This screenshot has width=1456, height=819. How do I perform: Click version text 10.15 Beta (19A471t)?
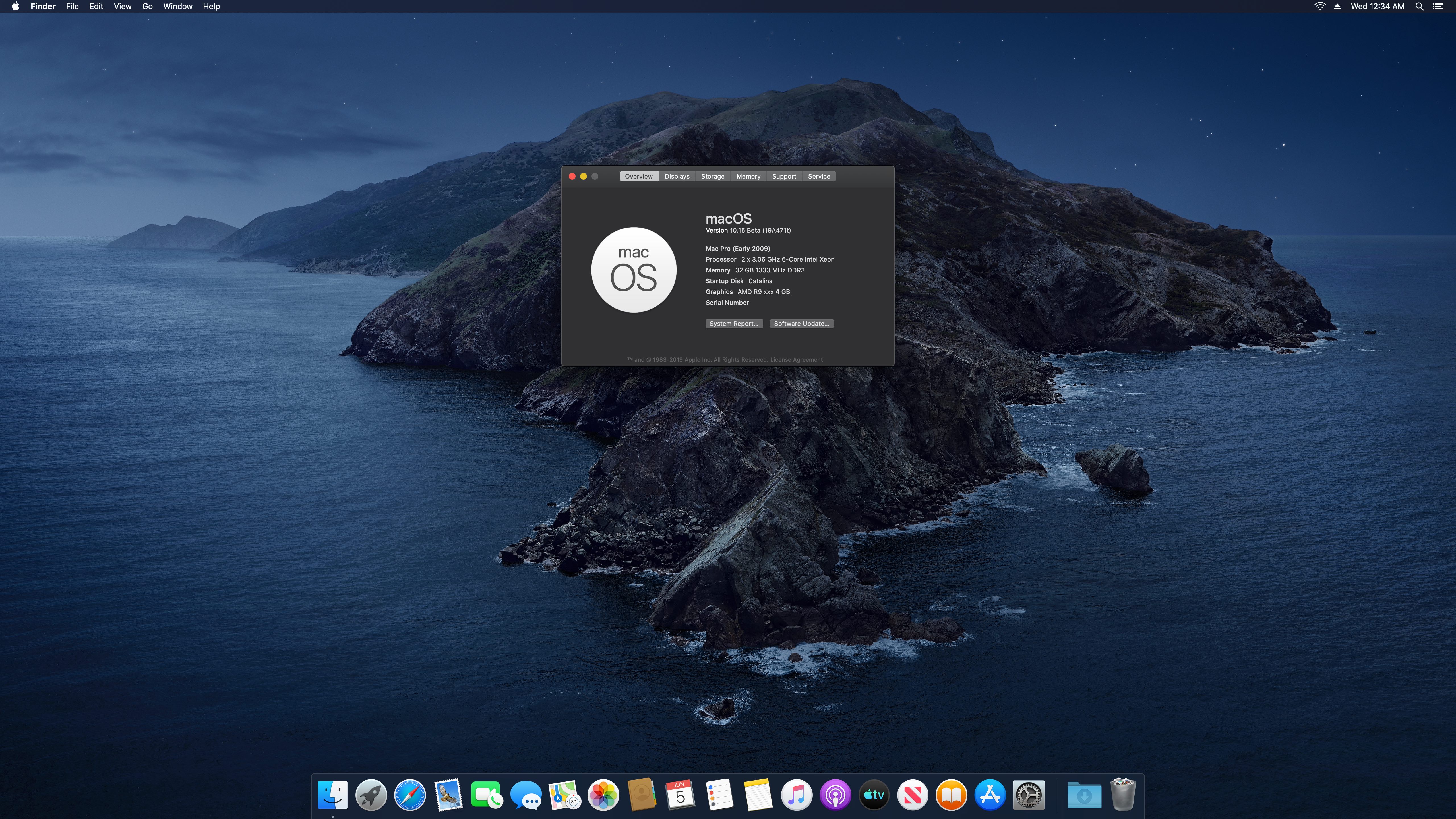(760, 231)
